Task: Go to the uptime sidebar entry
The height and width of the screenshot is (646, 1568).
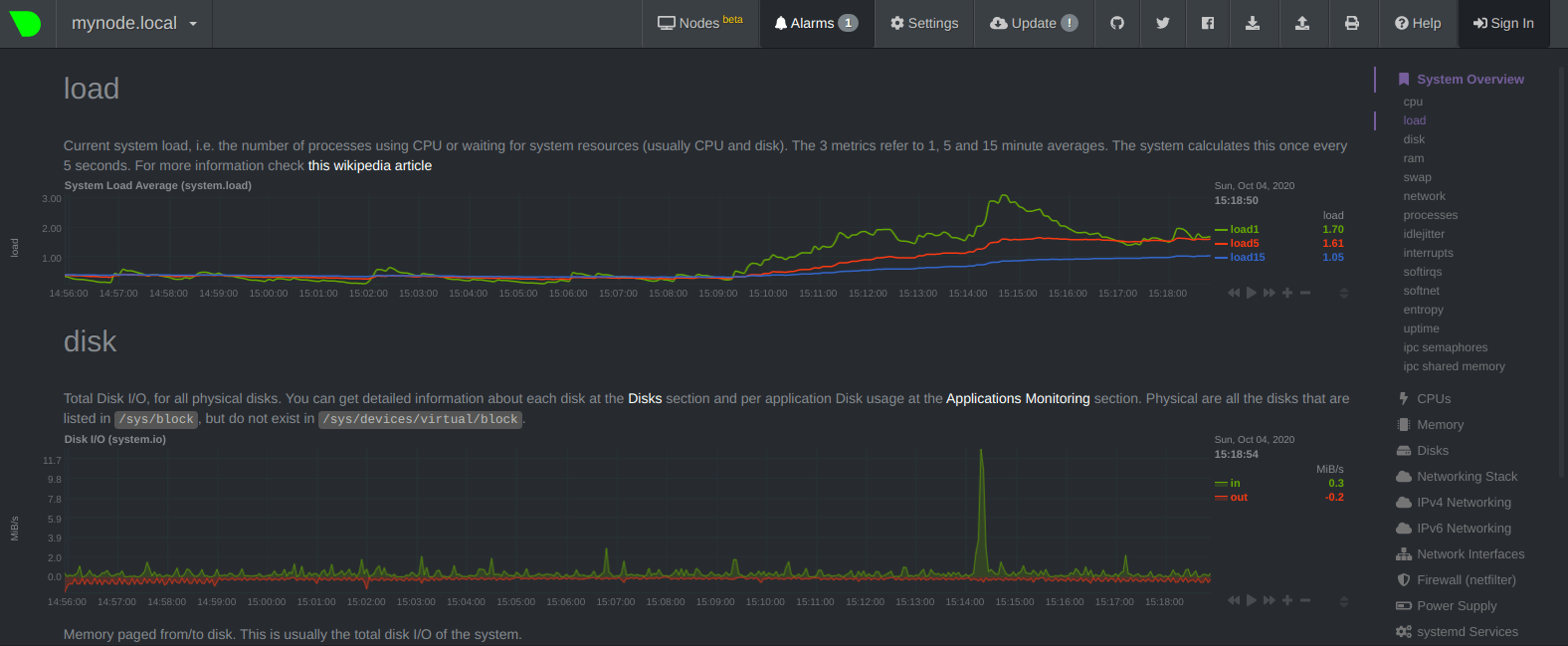Action: pyautogui.click(x=1421, y=328)
